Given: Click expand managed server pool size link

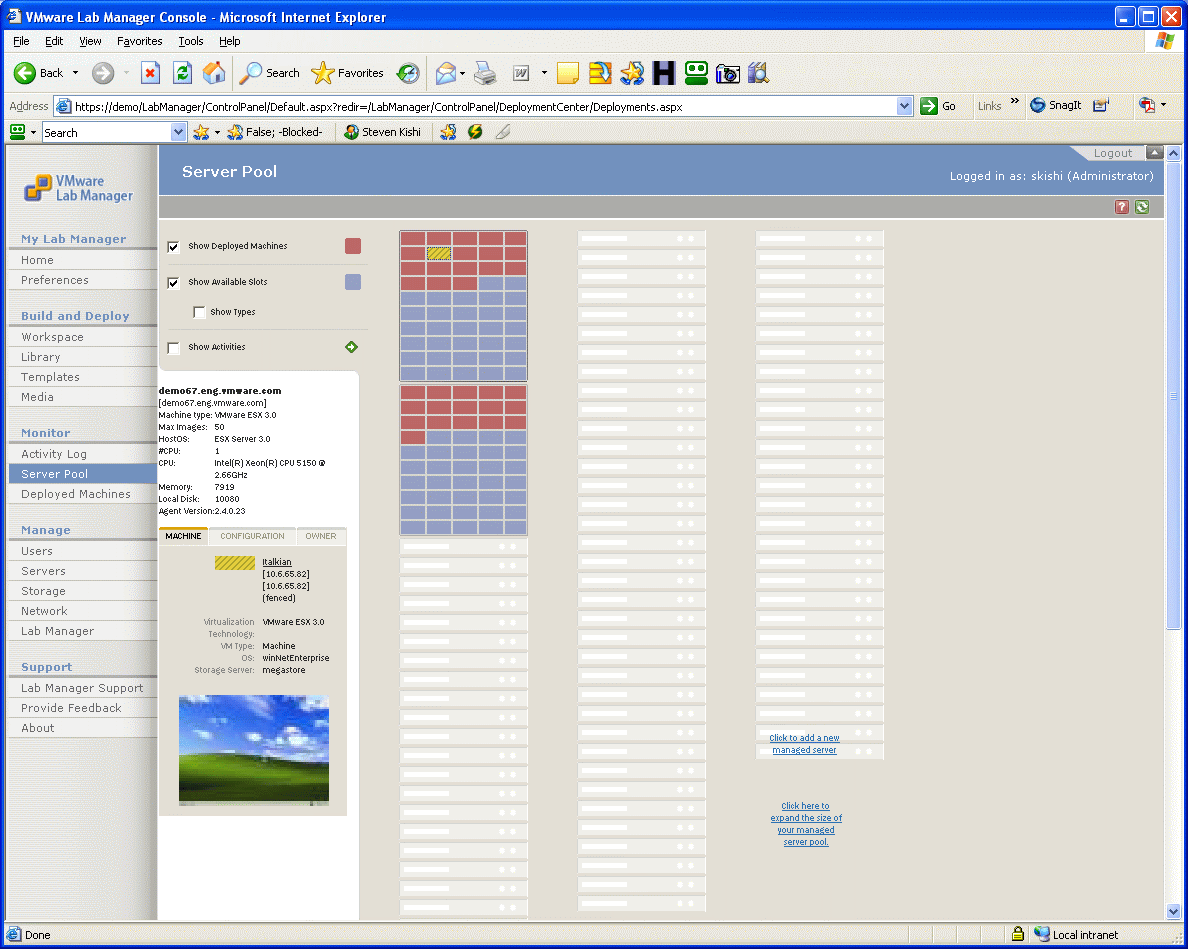Looking at the screenshot, I should [806, 824].
